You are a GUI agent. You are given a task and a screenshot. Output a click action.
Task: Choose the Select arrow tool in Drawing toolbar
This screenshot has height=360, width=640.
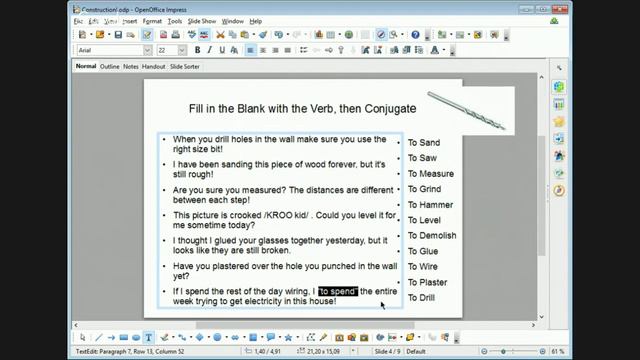pyautogui.click(x=82, y=338)
